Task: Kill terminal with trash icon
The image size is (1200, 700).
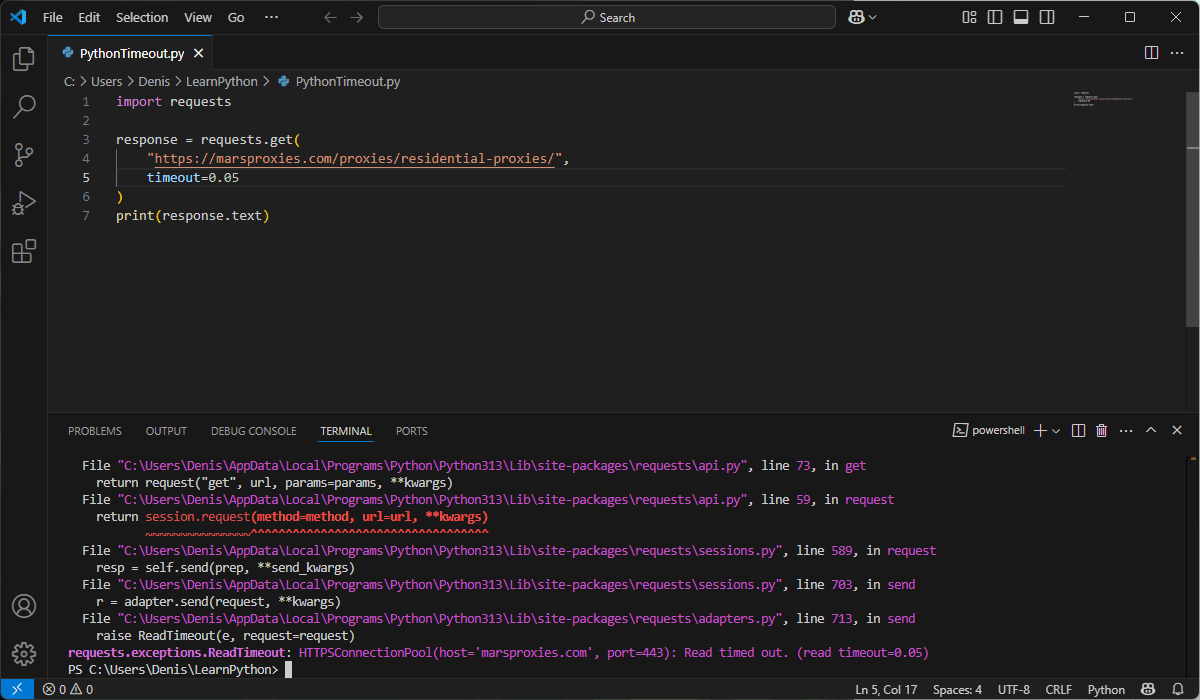Action: pyautogui.click(x=1102, y=431)
